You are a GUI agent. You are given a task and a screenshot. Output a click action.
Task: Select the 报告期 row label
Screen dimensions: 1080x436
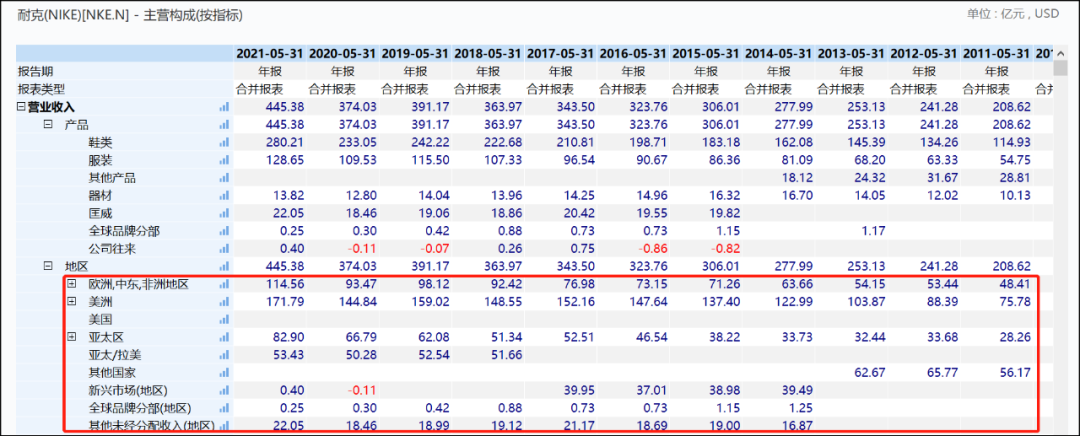34,71
